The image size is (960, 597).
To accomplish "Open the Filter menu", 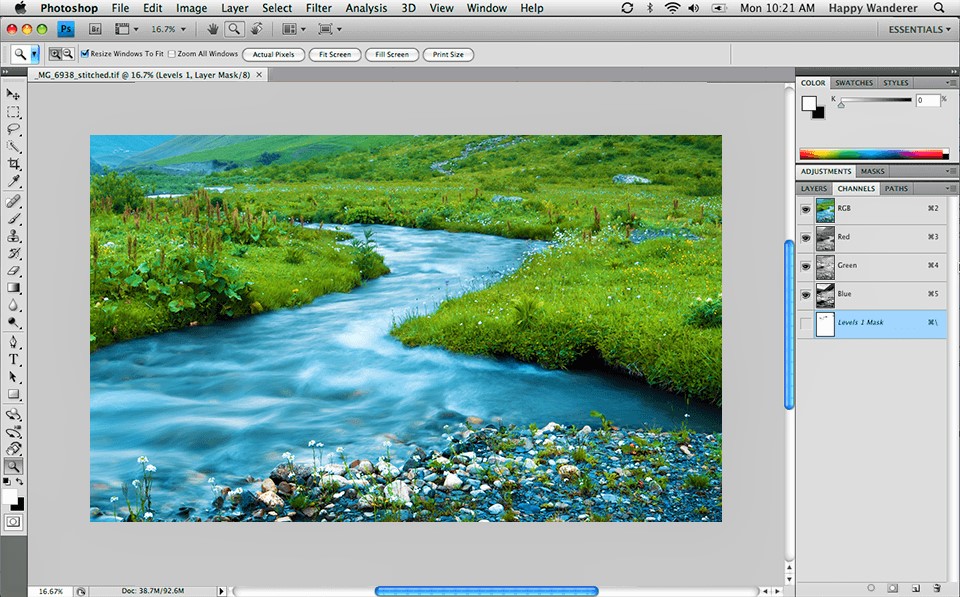I will [x=318, y=8].
